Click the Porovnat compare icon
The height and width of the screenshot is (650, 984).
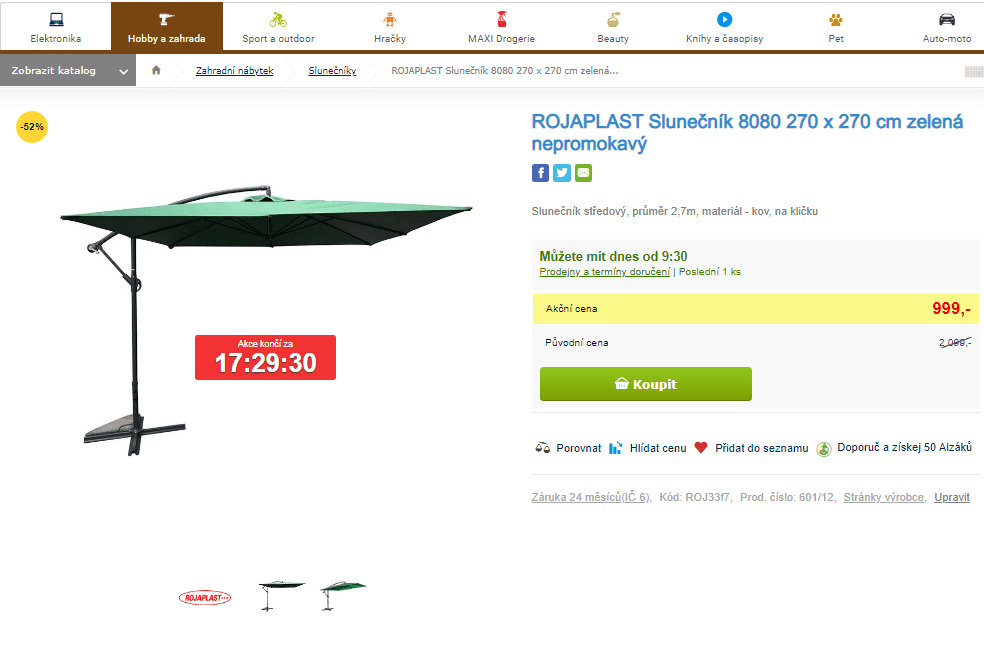pos(543,448)
